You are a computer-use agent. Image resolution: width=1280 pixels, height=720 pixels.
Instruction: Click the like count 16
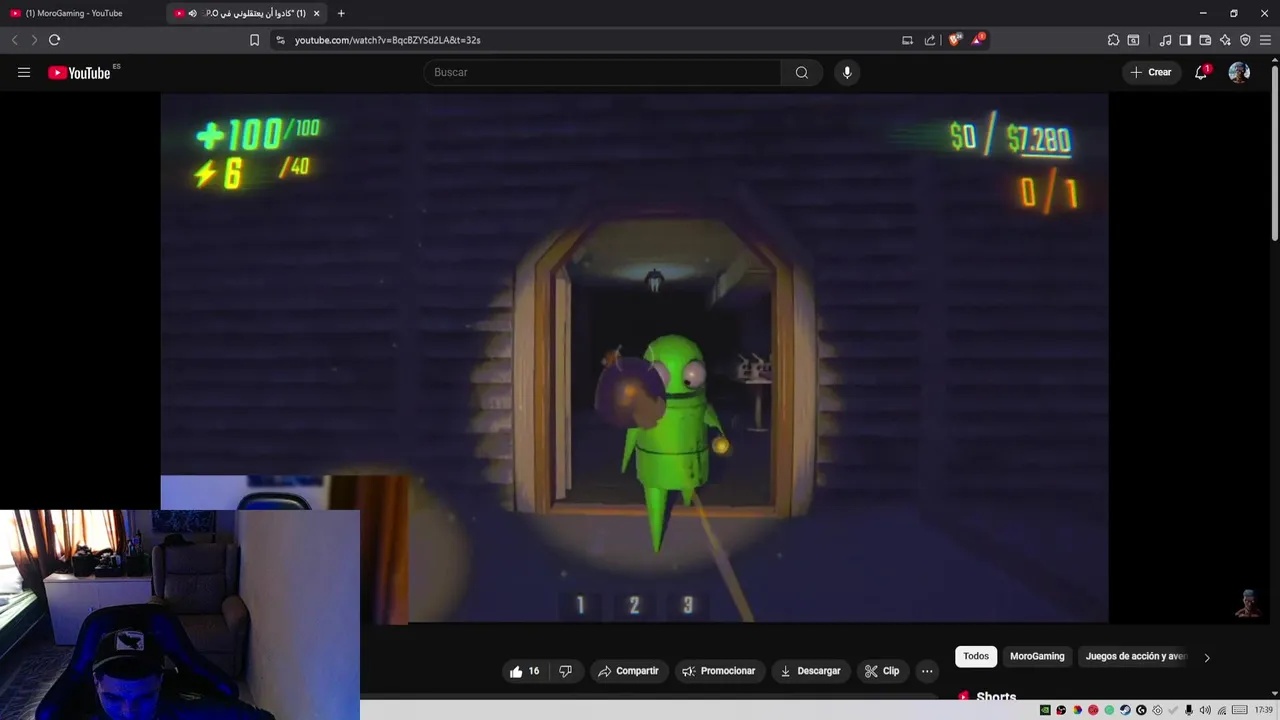click(534, 671)
